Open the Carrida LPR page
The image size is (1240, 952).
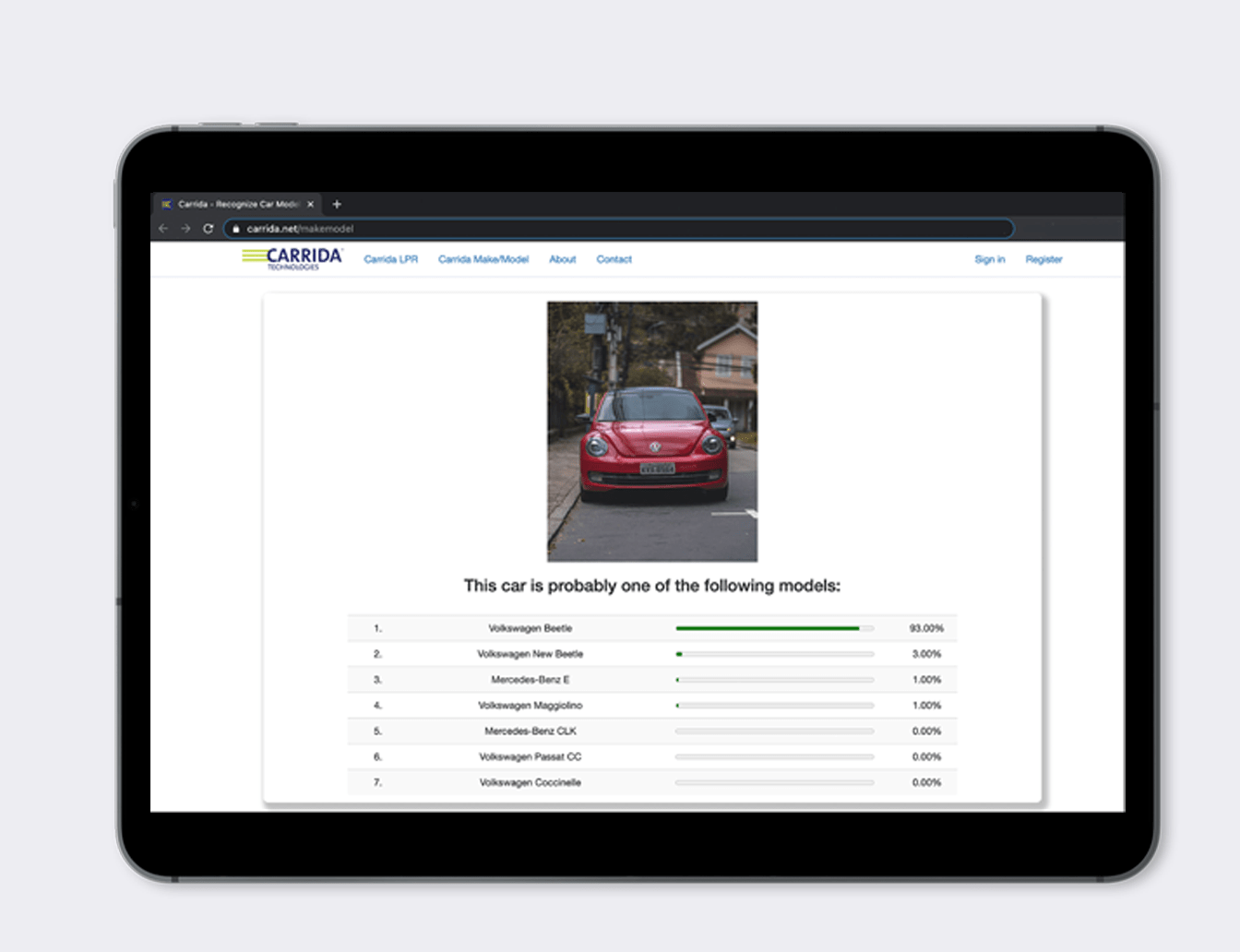click(x=391, y=259)
